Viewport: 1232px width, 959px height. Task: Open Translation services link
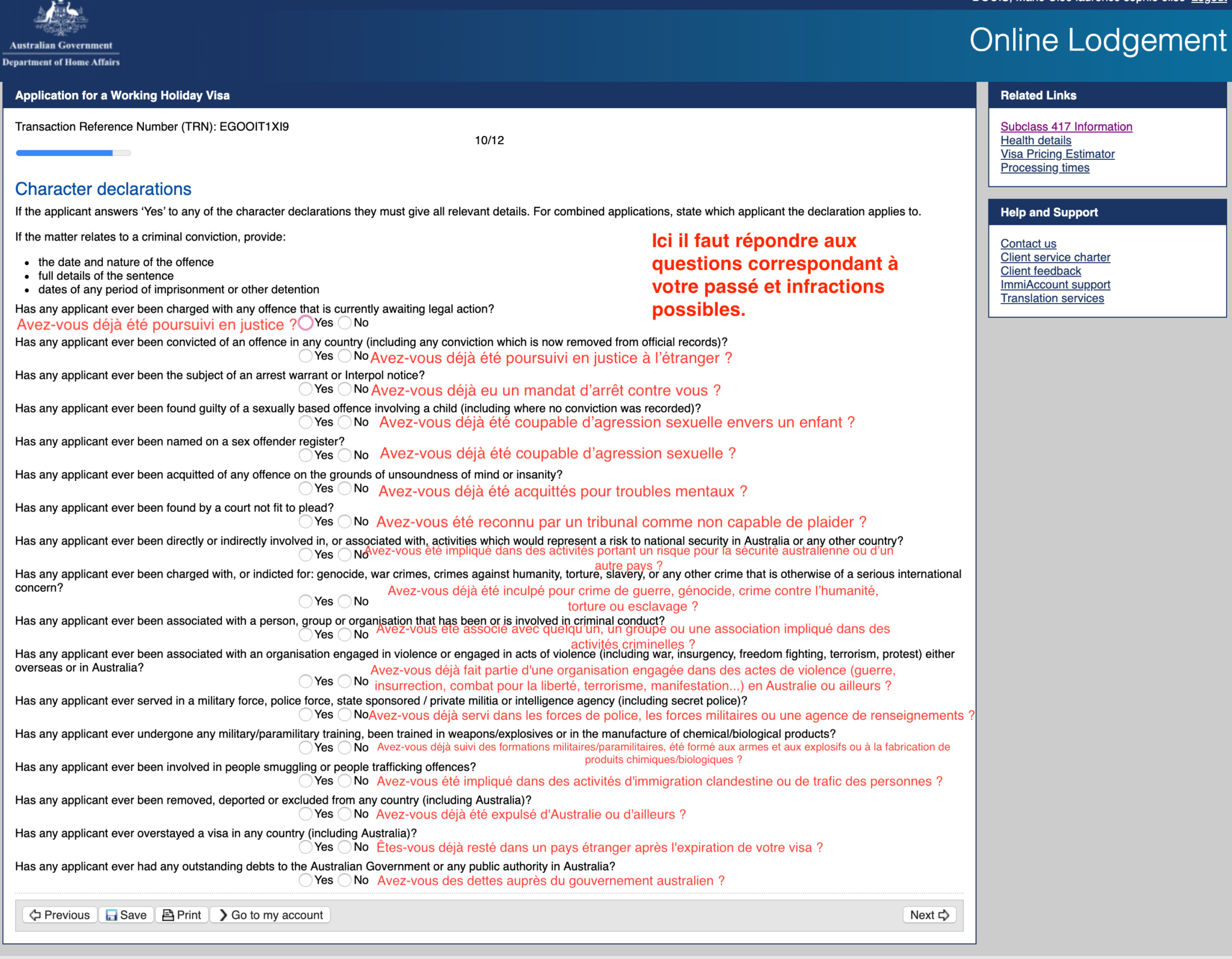pyautogui.click(x=1052, y=298)
